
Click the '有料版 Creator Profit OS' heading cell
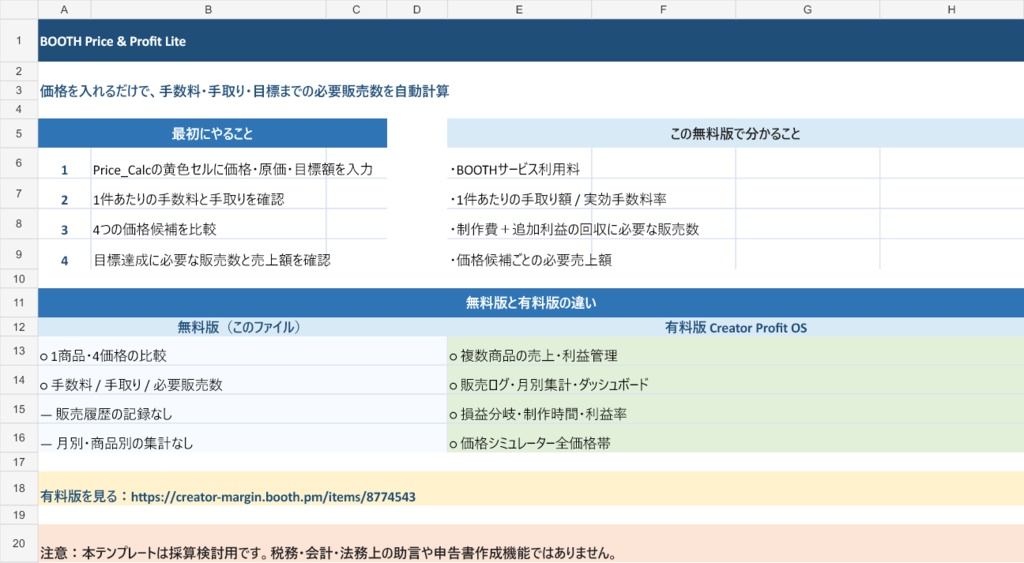(x=735, y=327)
